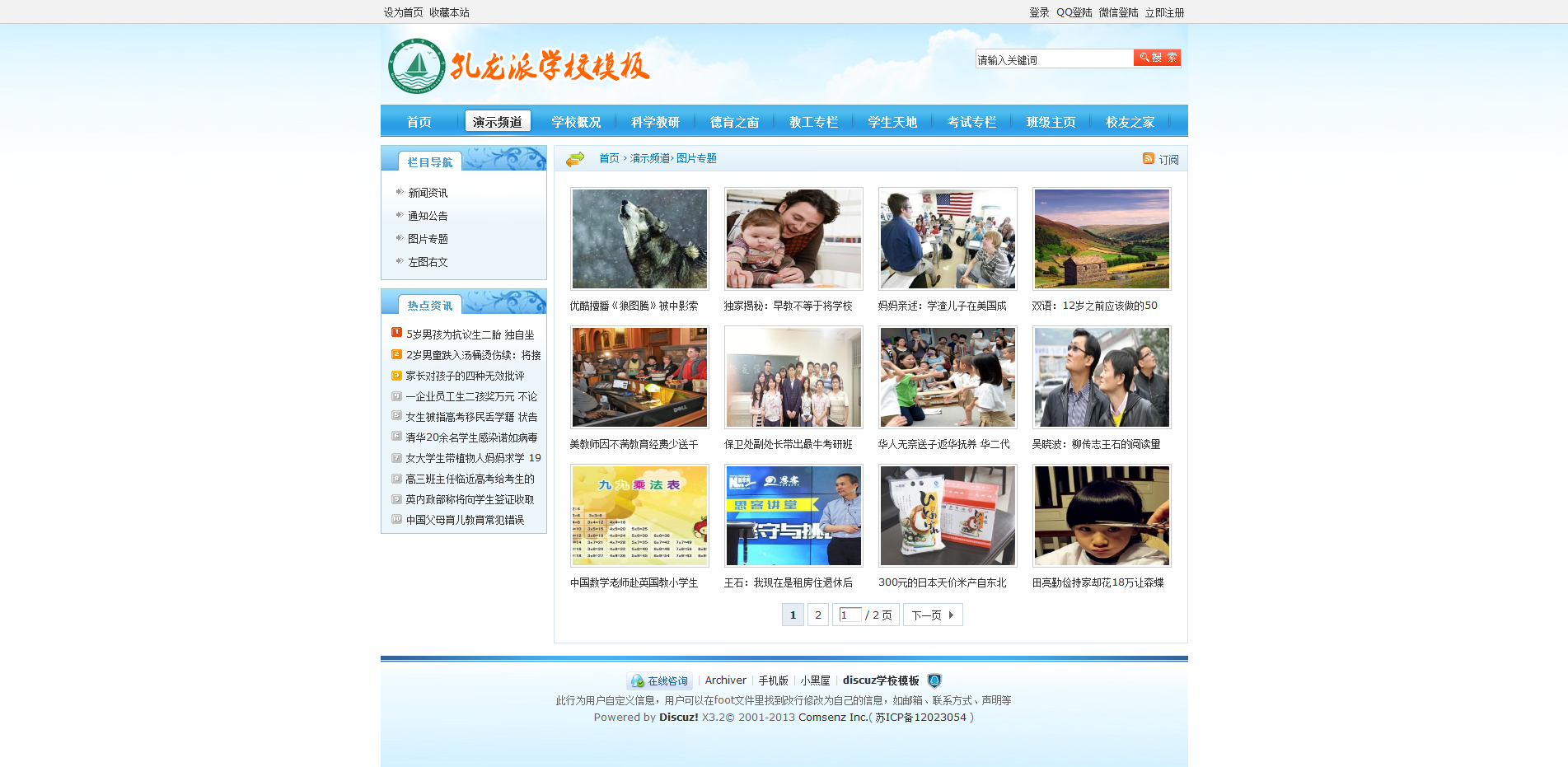1568x767 pixels.
Task: Click the howling wolf thumbnail
Action: tap(639, 239)
